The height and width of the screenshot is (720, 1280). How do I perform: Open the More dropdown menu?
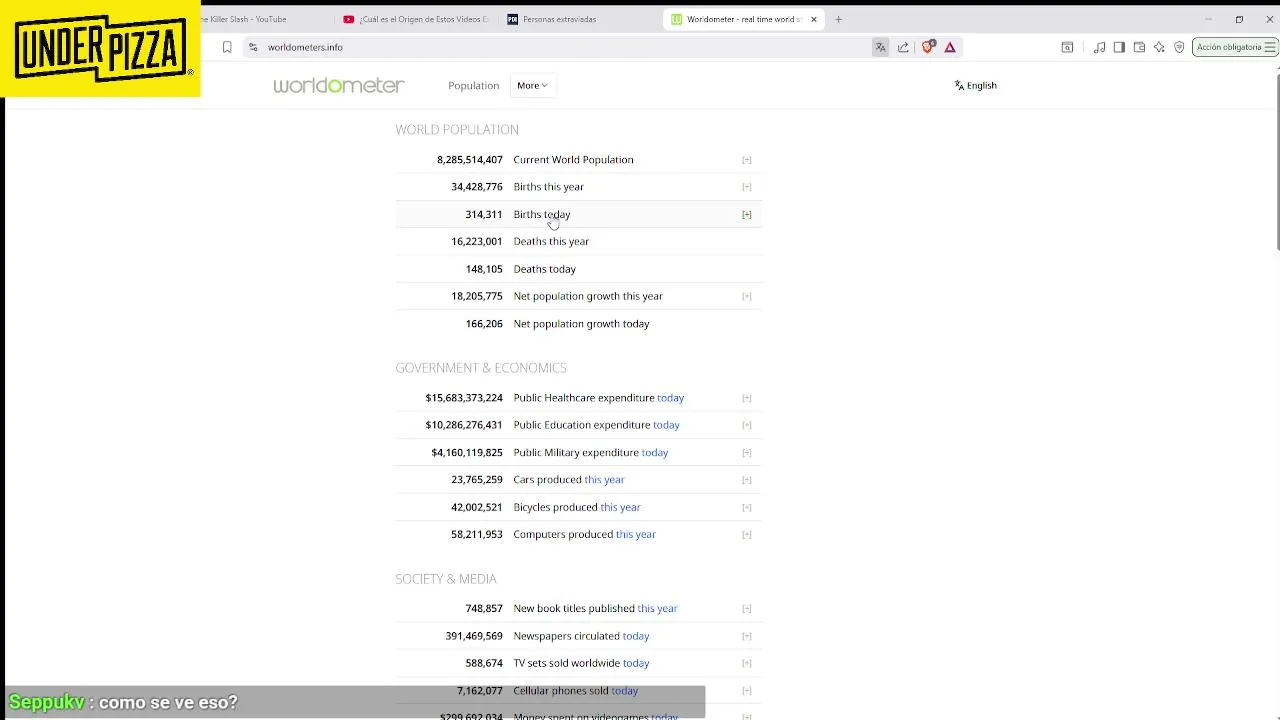click(532, 85)
